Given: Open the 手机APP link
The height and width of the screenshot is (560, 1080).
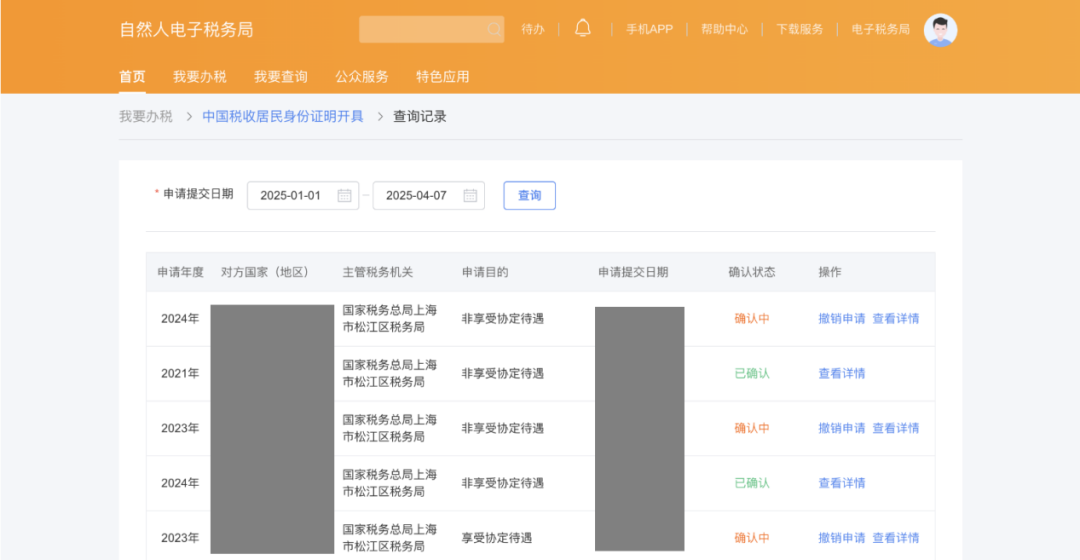Looking at the screenshot, I should [649, 30].
